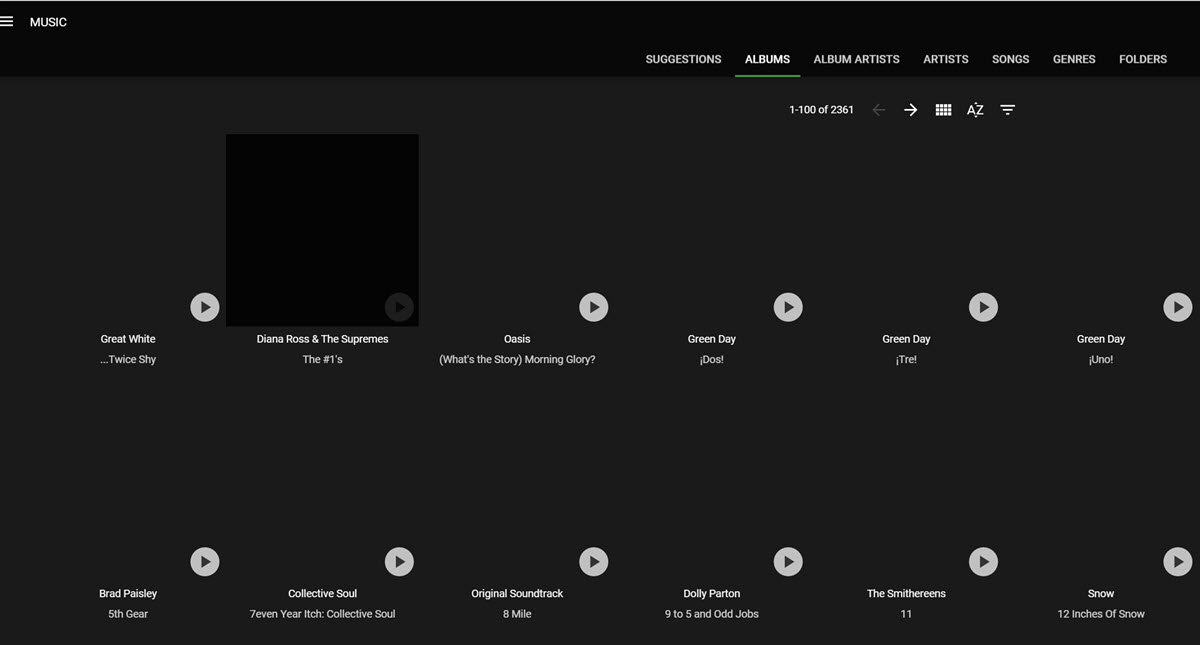1200x645 pixels.
Task: Open the ¡Tre! album title
Action: coord(906,359)
